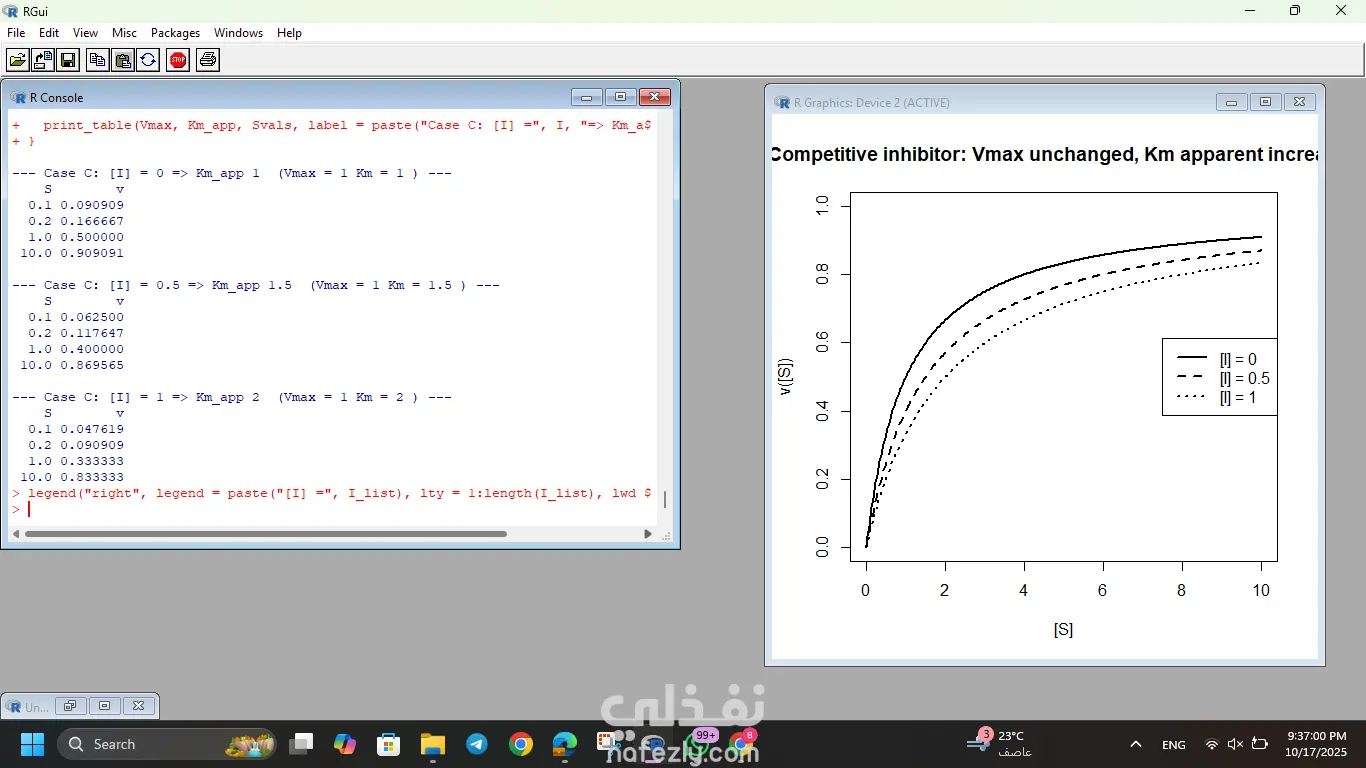Minimize the R Console window

586,97
